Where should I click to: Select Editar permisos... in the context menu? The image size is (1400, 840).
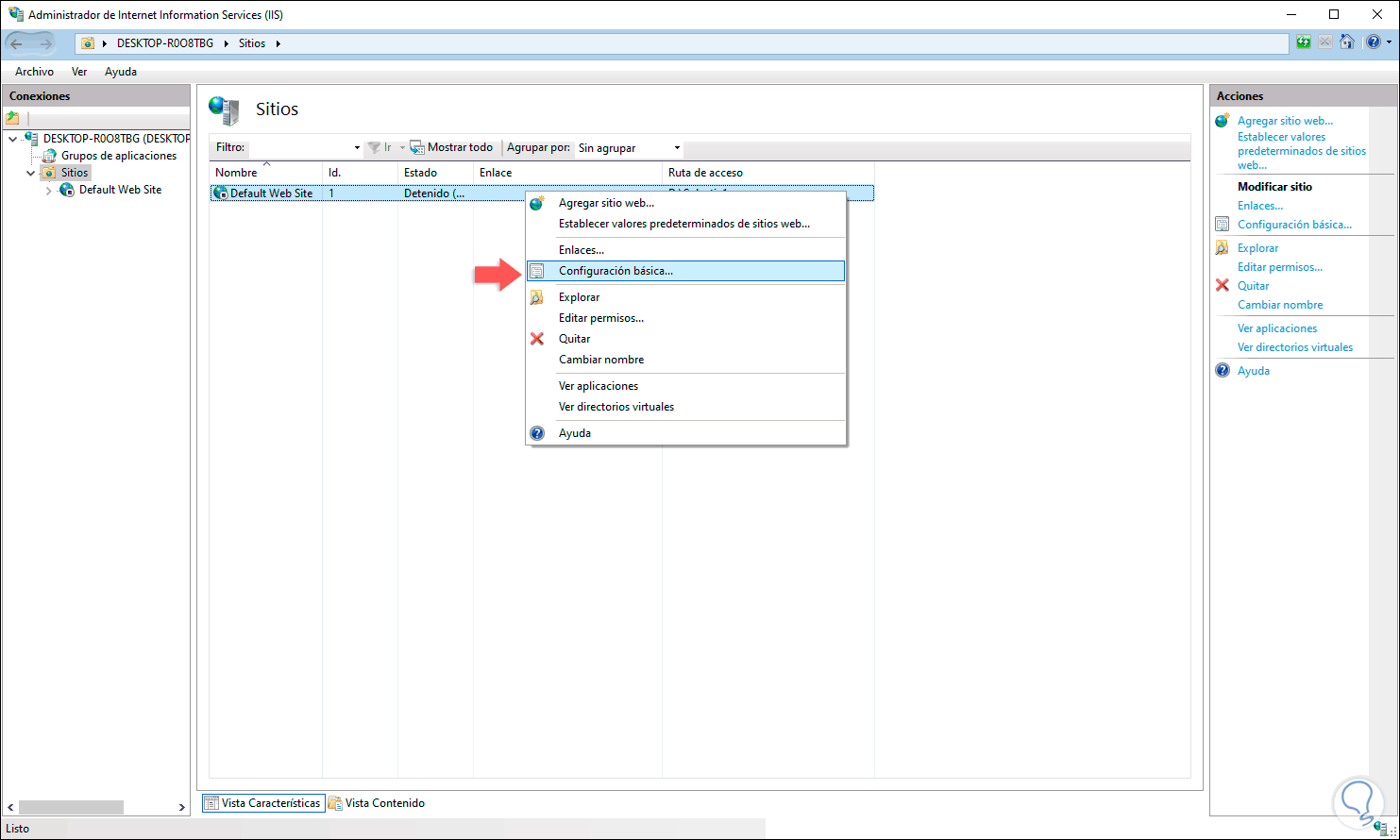tap(685, 318)
